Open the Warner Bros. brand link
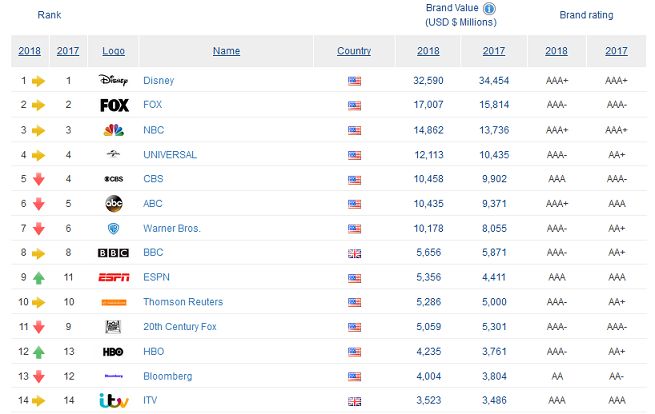Image resolution: width=655 pixels, height=414 pixels. pyautogui.click(x=171, y=228)
